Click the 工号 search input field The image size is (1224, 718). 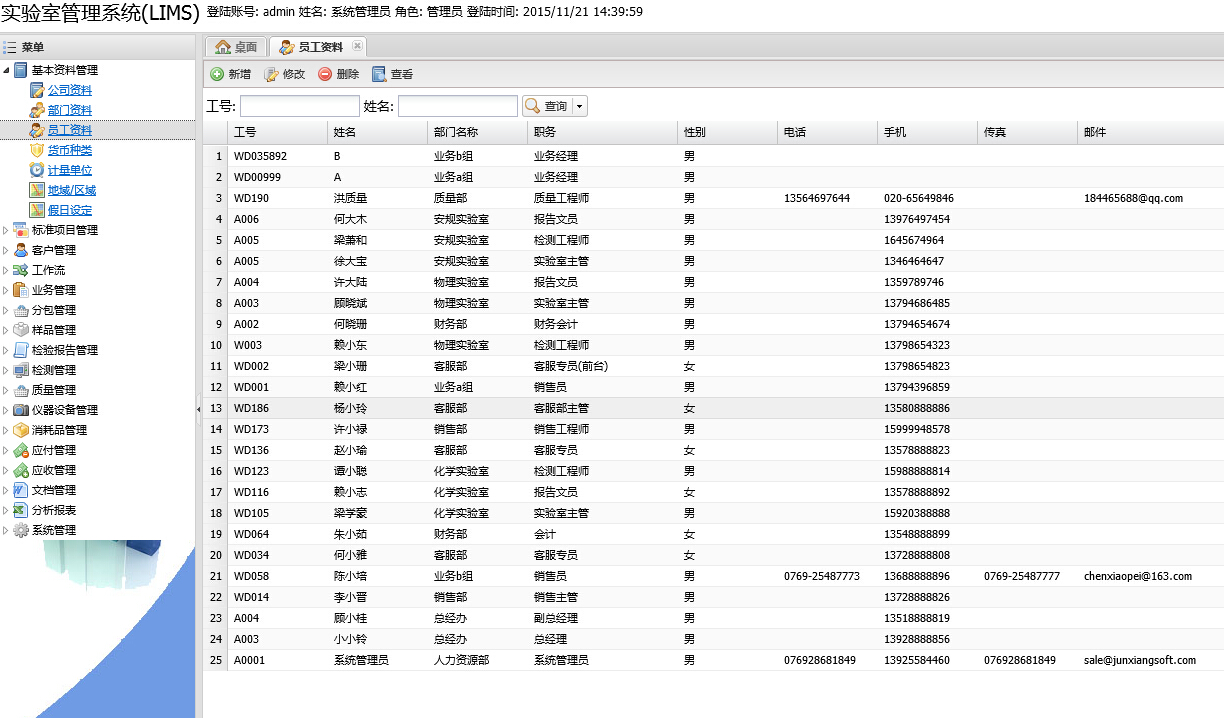pos(299,106)
